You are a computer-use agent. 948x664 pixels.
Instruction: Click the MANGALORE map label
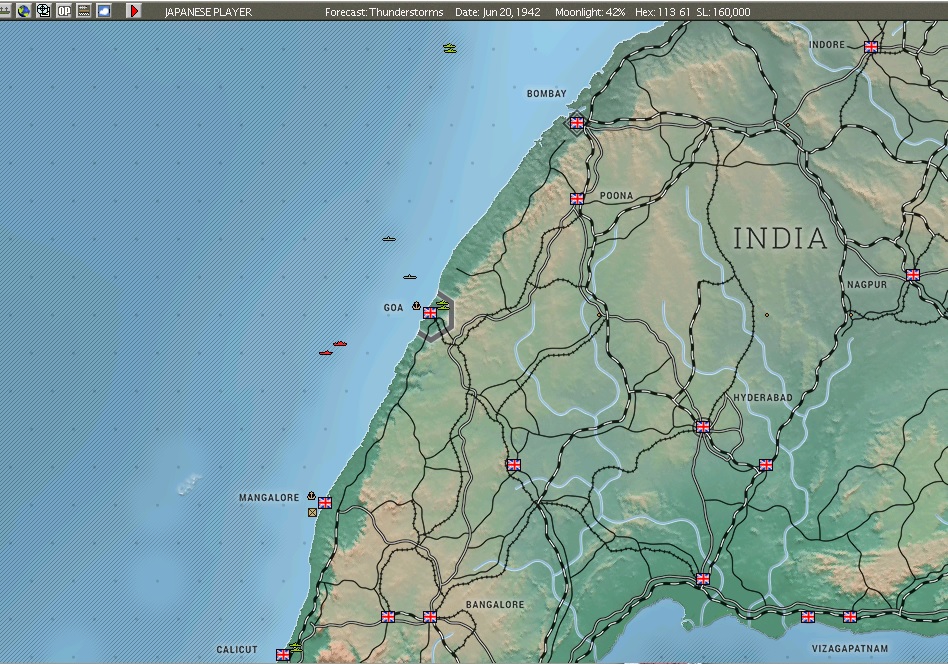[269, 498]
